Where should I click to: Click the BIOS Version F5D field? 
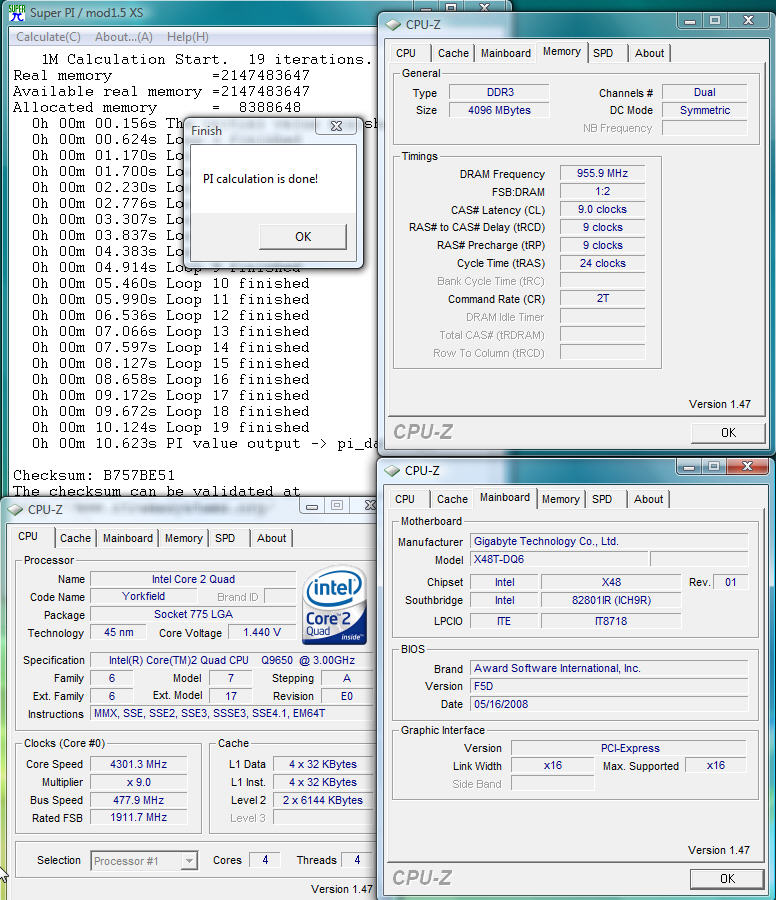[x=609, y=686]
